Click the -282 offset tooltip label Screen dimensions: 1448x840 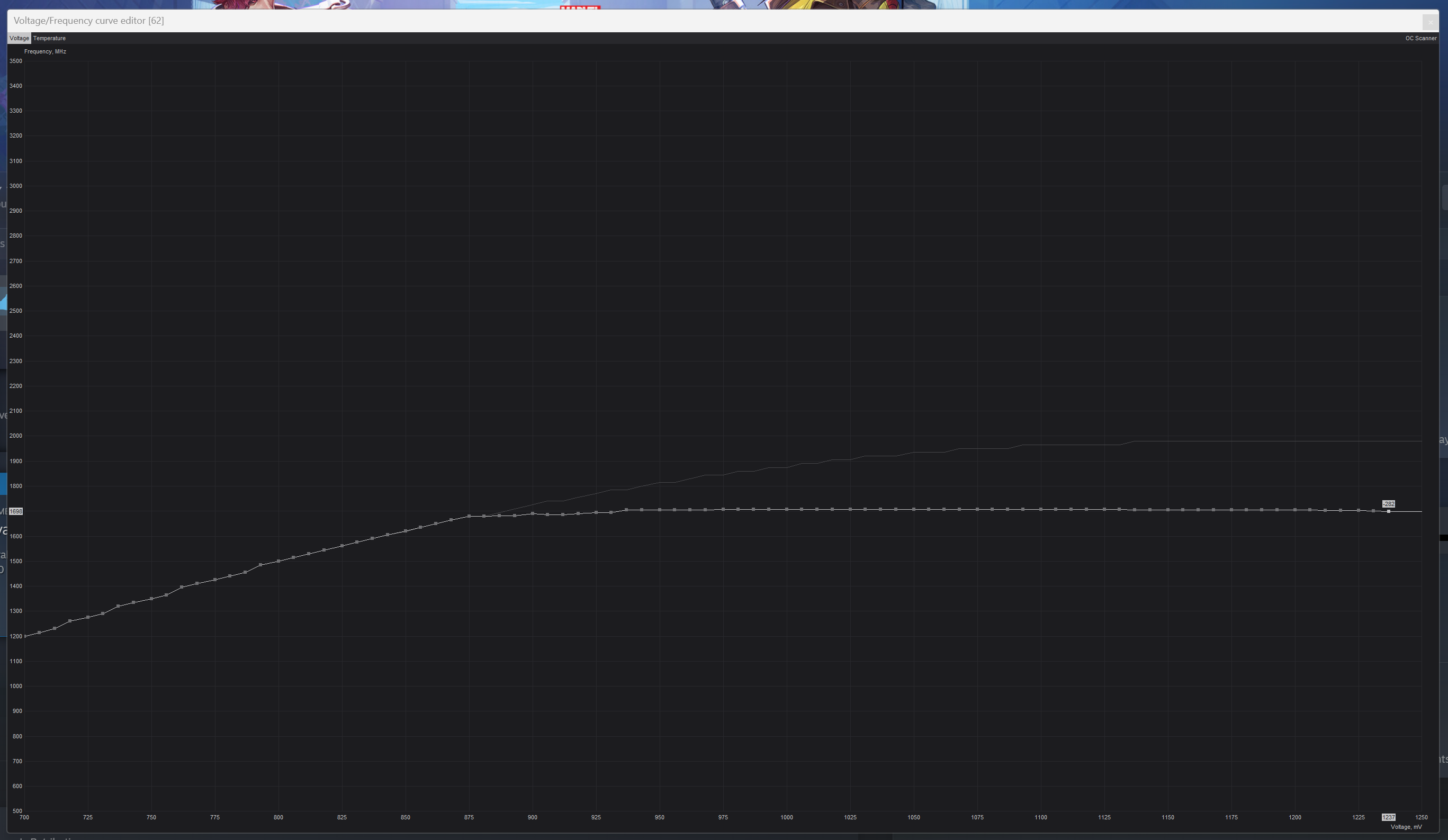click(1388, 504)
